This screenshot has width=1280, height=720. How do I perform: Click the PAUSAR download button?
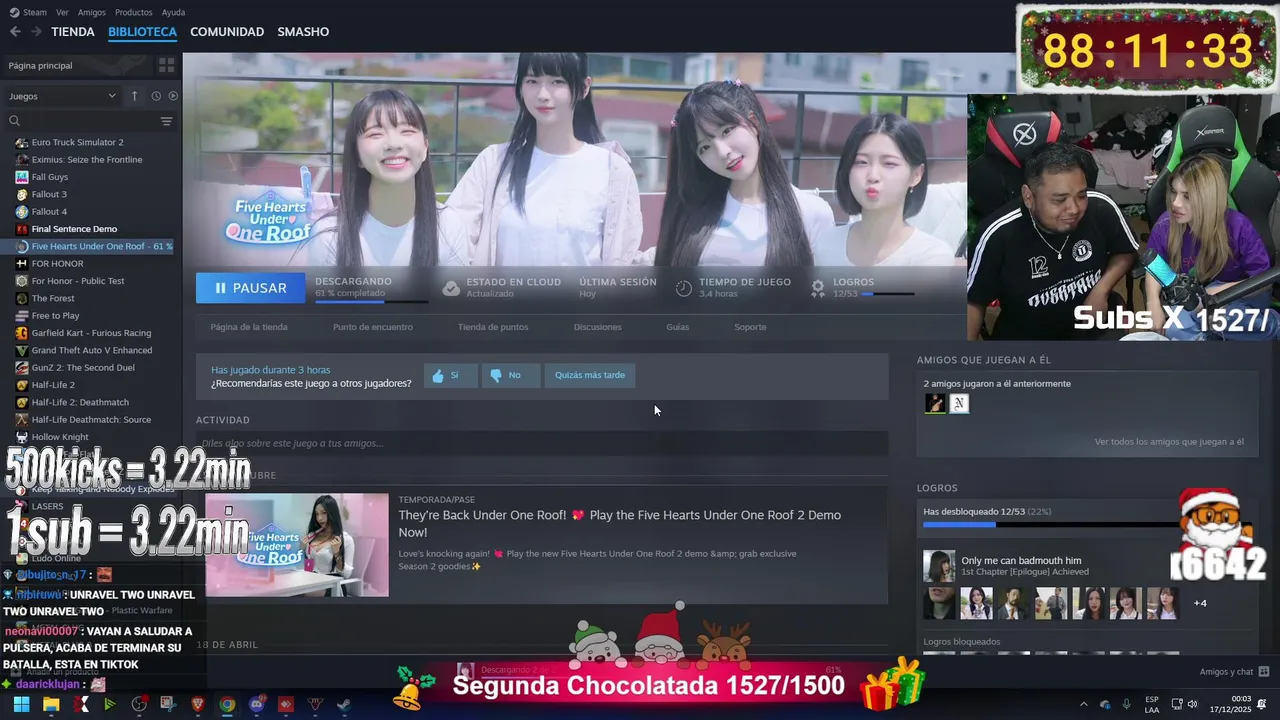[251, 288]
